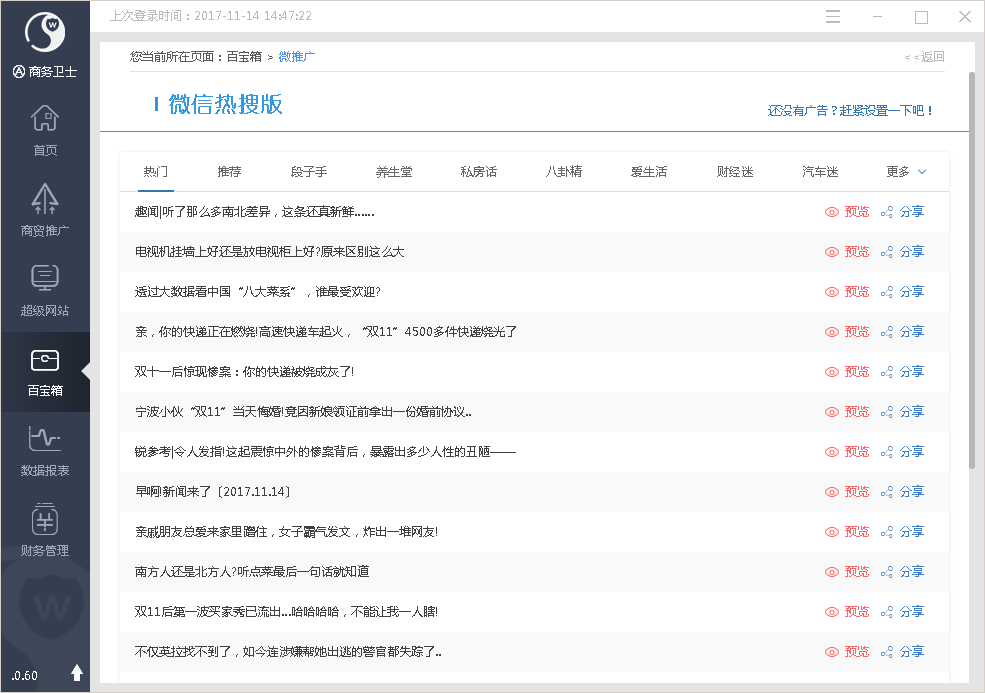Expand the 更多 dropdown

904,171
